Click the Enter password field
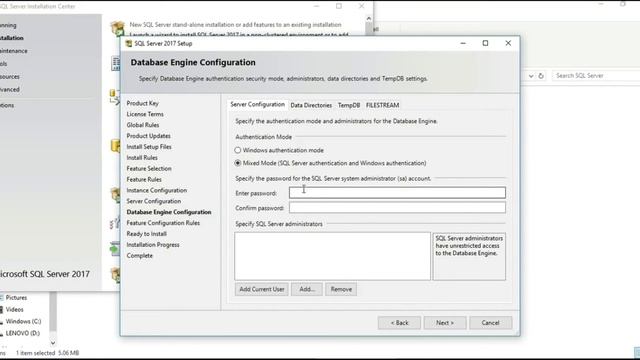Image resolution: width=640 pixels, height=360 pixels. coord(397,193)
